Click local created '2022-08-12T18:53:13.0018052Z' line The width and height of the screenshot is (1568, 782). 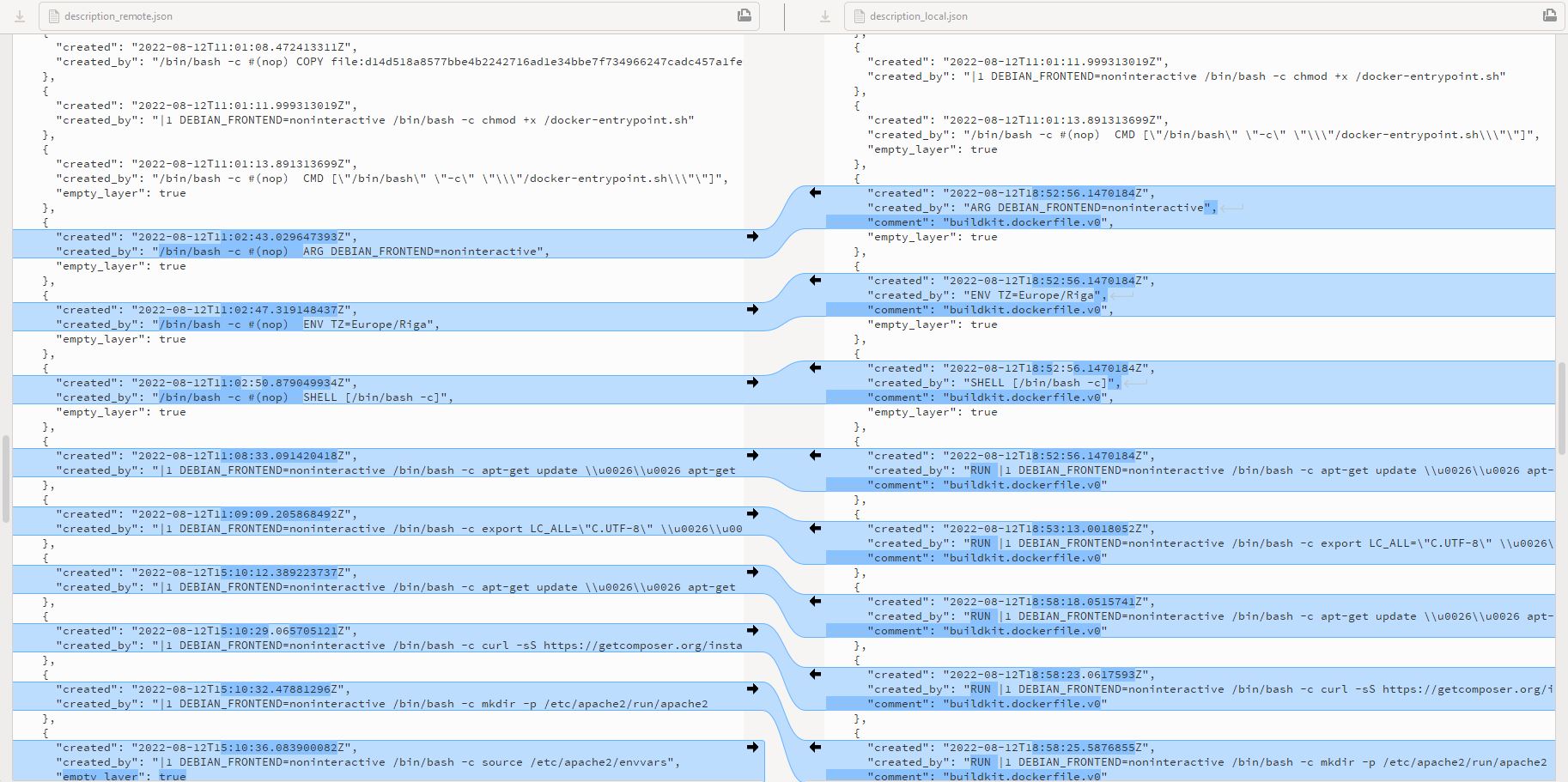pyautogui.click(x=1011, y=529)
